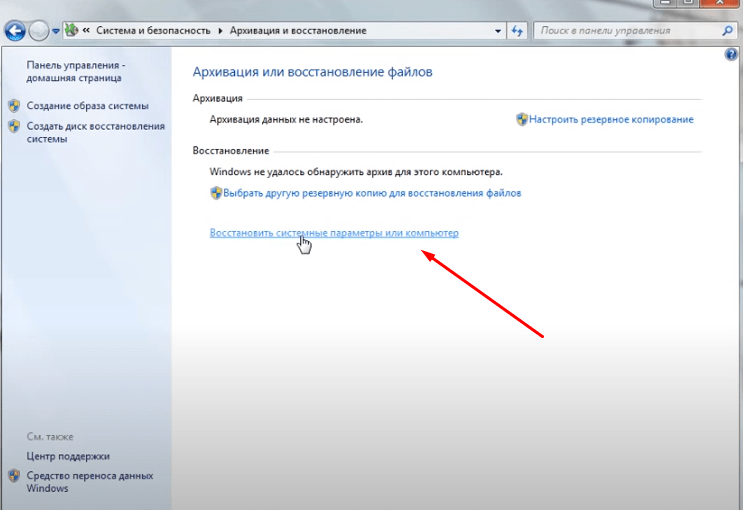Click shield icon next to 'Настроить резервное копирование'
The height and width of the screenshot is (510, 743).
522,119
